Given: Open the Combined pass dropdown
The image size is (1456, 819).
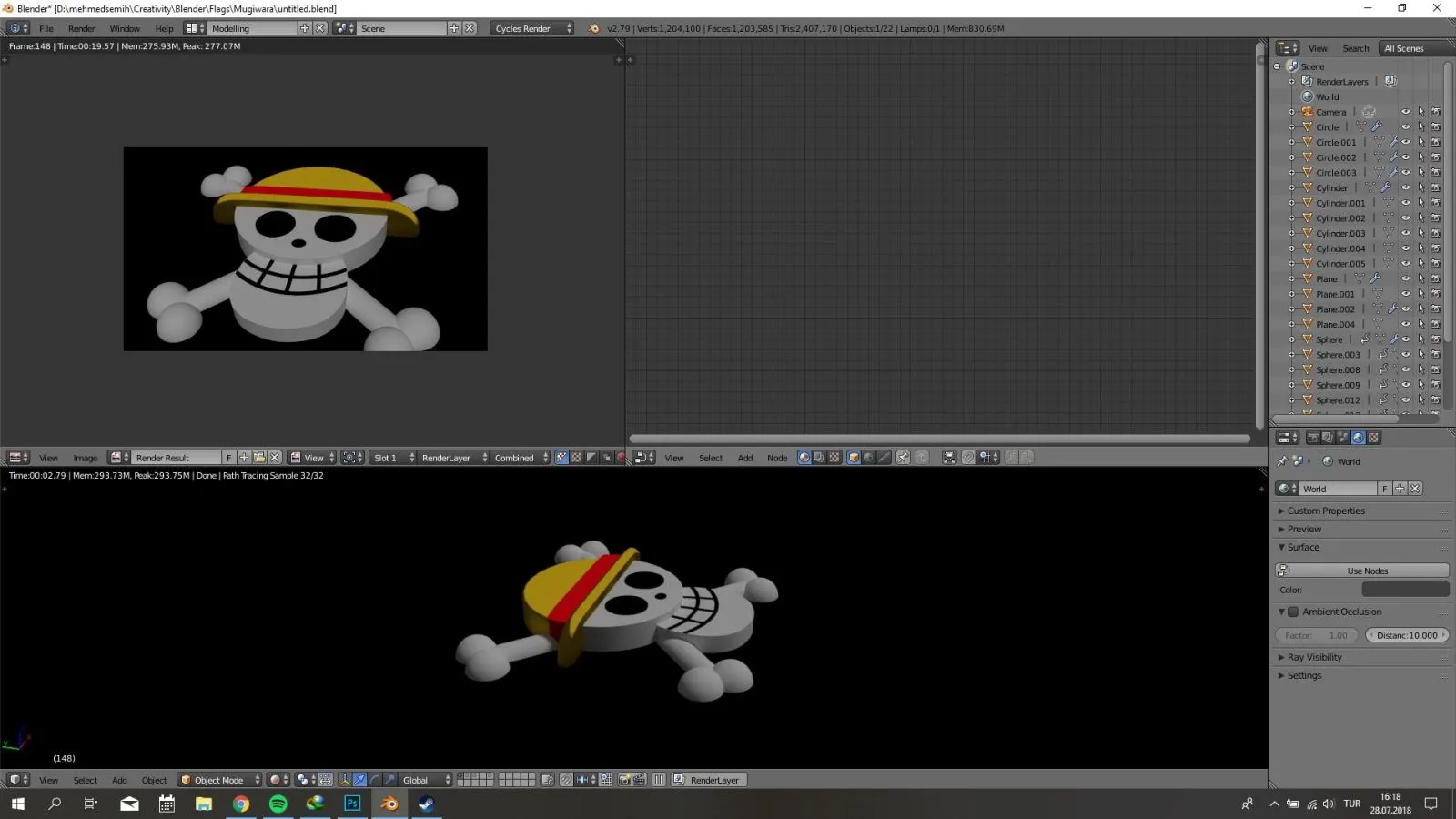Looking at the screenshot, I should (x=521, y=458).
